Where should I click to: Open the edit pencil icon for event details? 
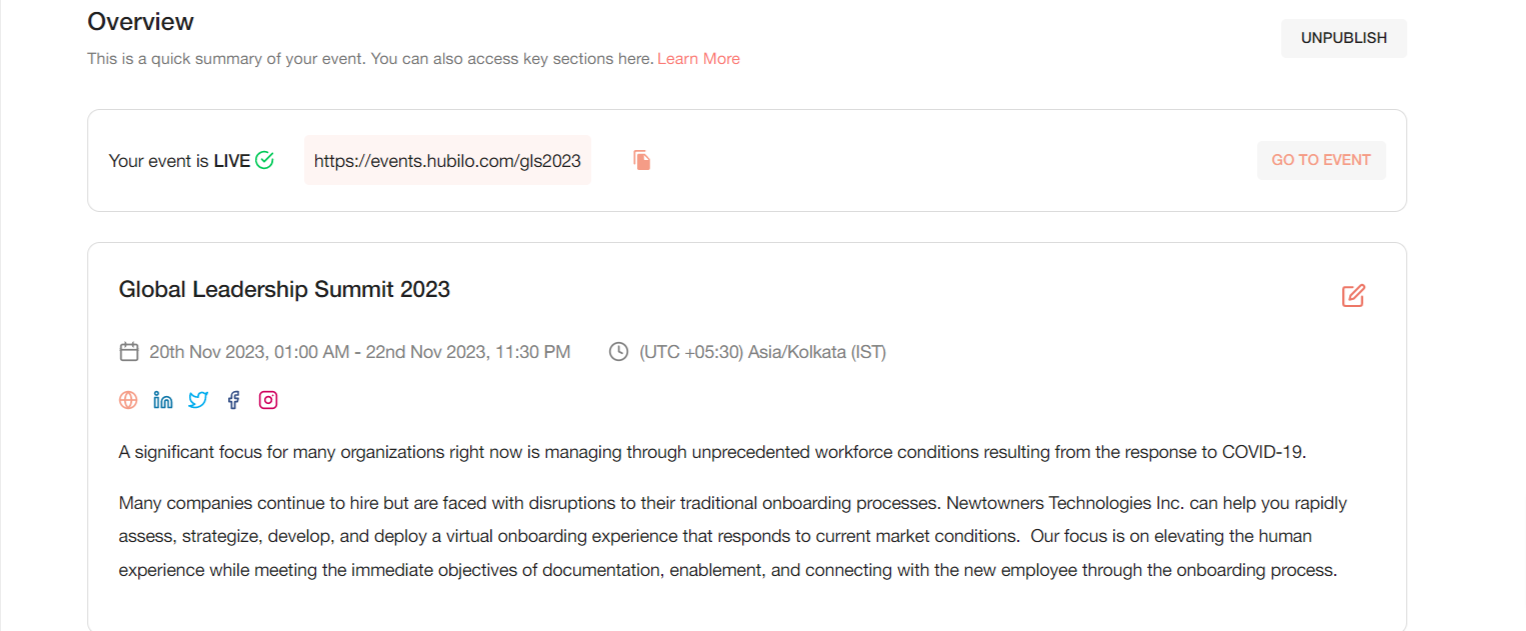tap(1353, 296)
